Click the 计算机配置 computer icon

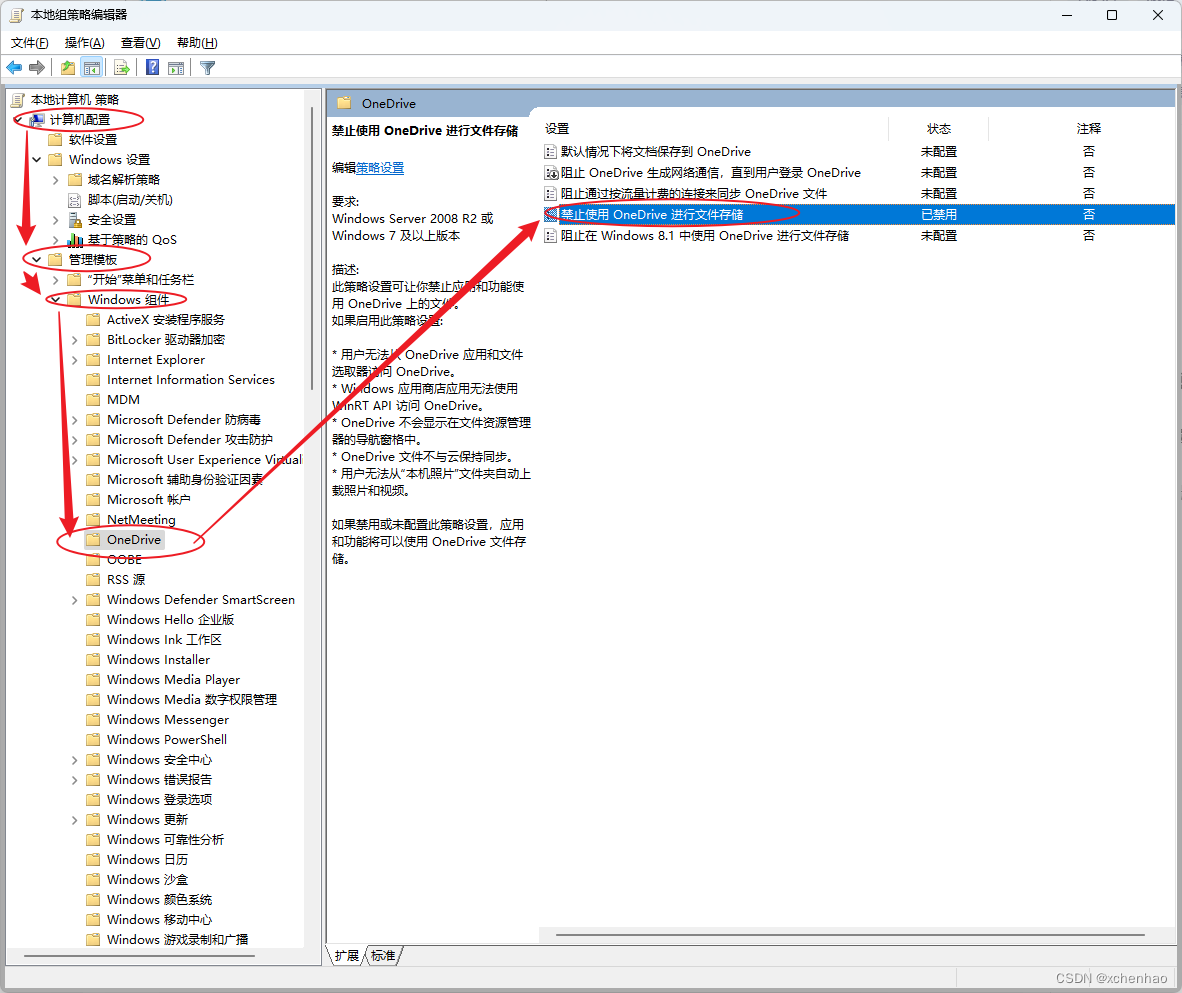37,120
